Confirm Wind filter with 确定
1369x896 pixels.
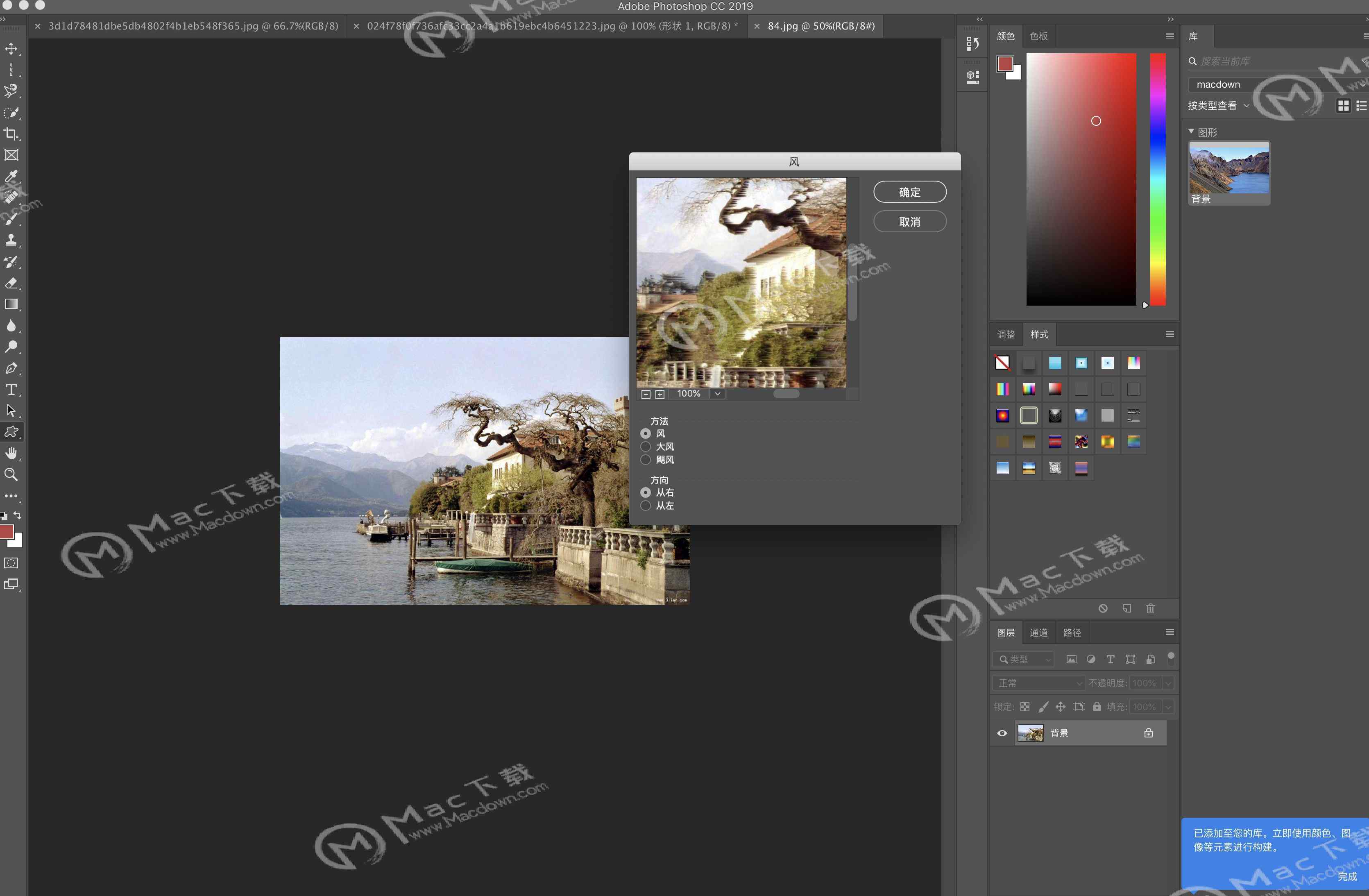point(910,192)
